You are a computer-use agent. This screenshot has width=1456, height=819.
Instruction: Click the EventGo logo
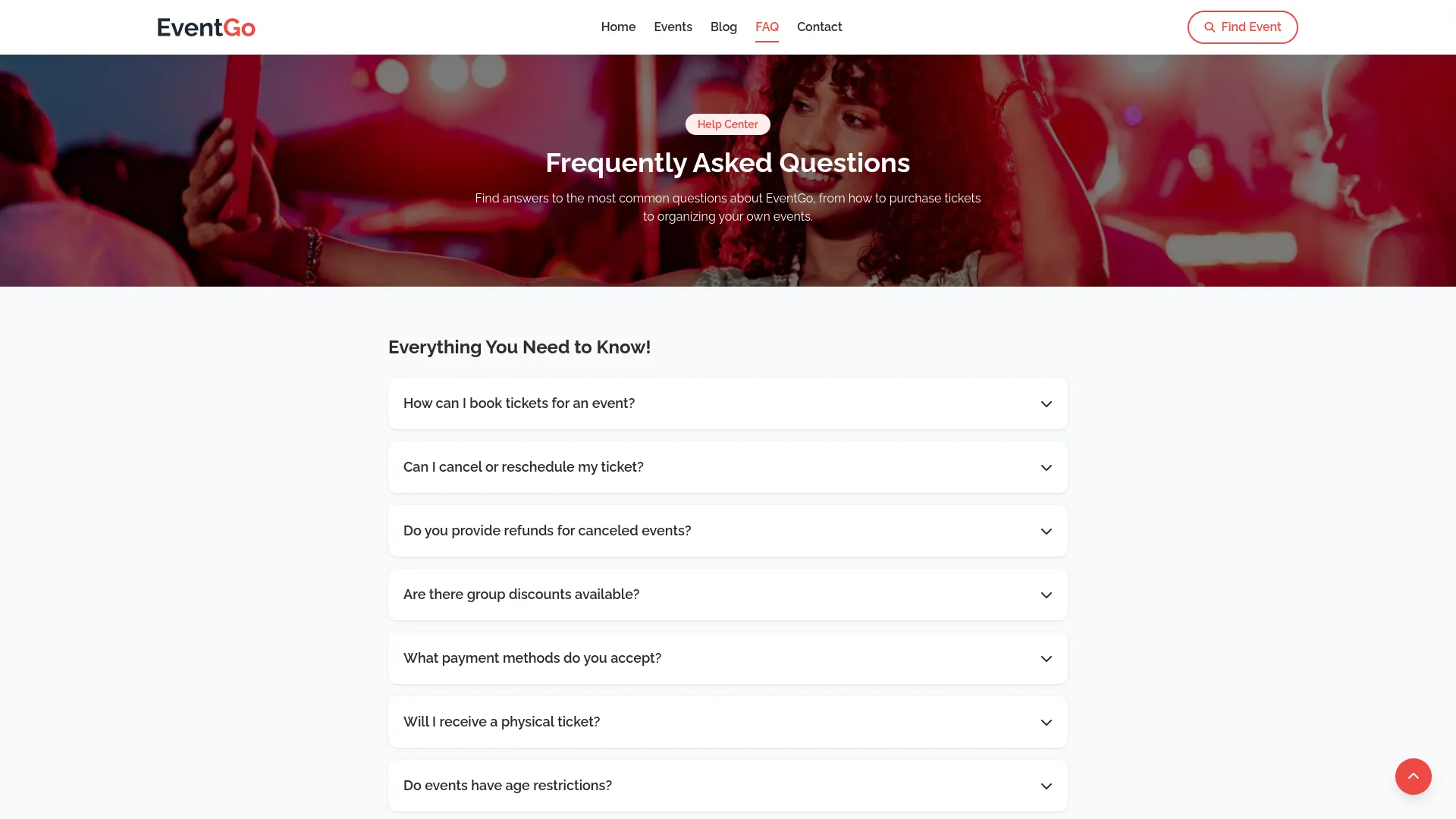(x=206, y=27)
